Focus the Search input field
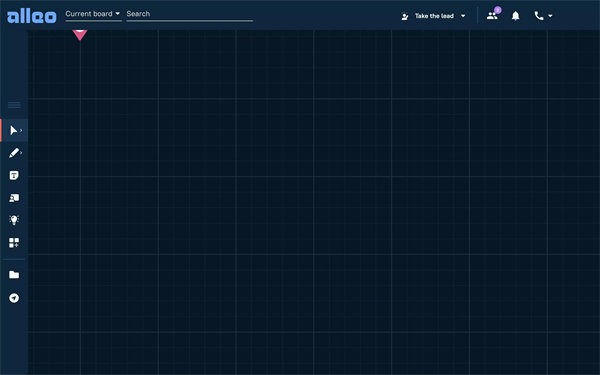Image resolution: width=600 pixels, height=375 pixels. pos(189,14)
